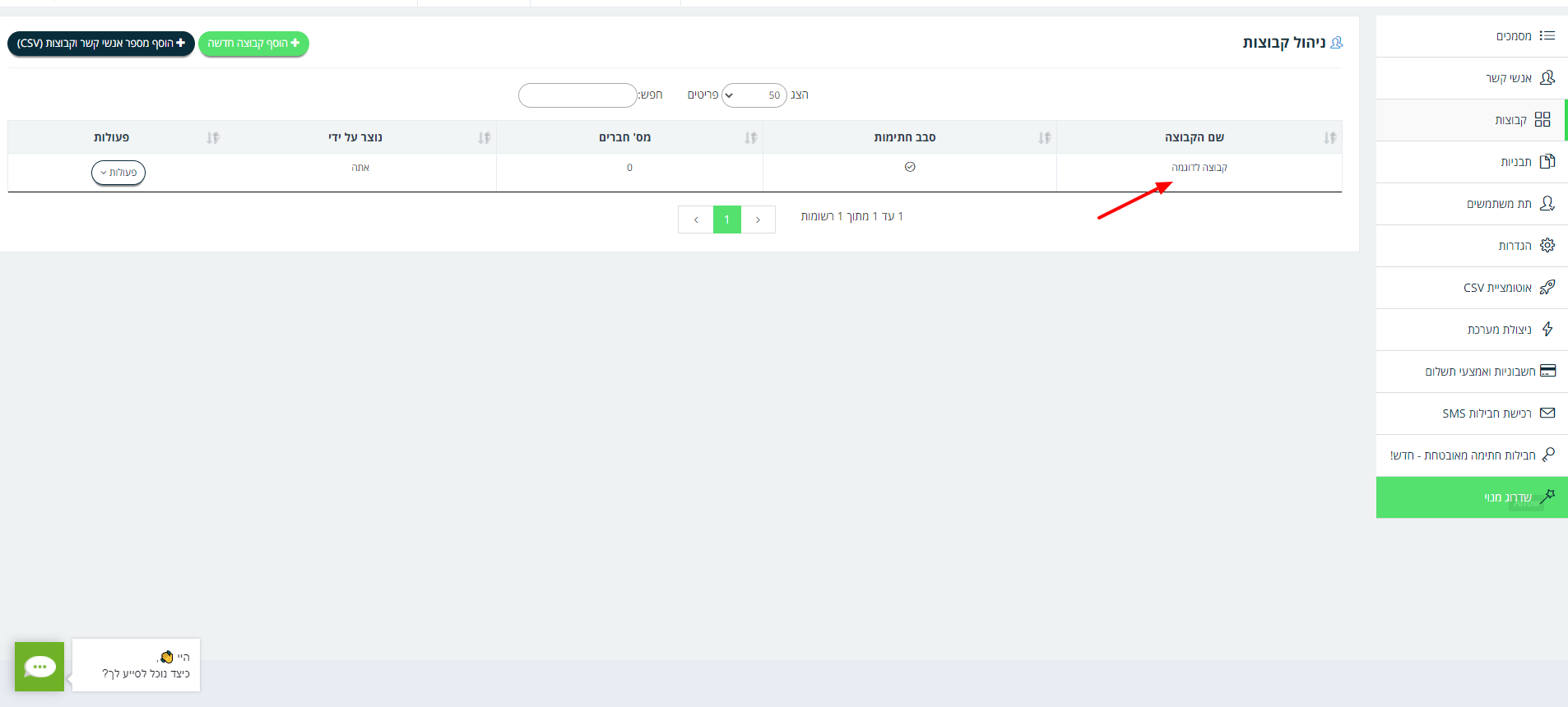Click the documents list icon in sidebar
The width and height of the screenshot is (1568, 707).
coord(1547,35)
